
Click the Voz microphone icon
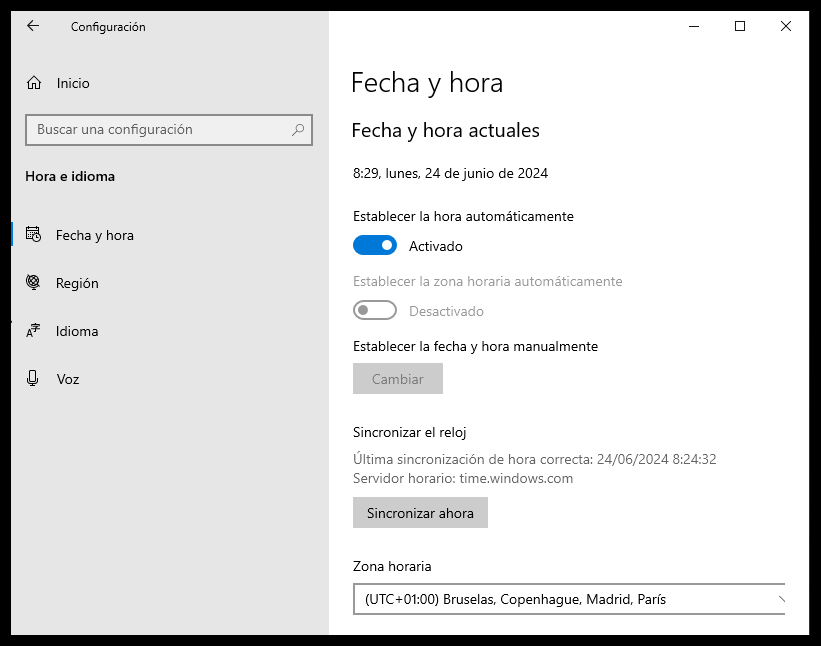pos(32,378)
